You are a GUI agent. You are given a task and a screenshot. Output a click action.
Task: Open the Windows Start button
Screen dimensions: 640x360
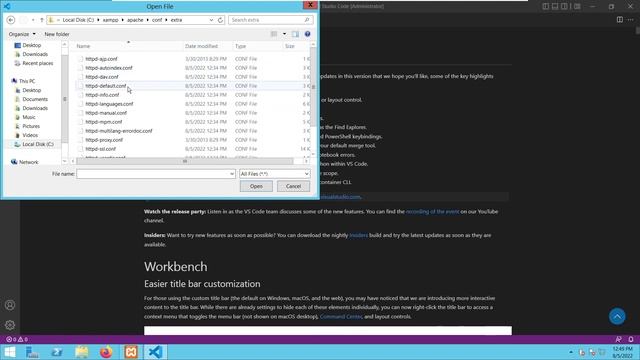pos(9,352)
